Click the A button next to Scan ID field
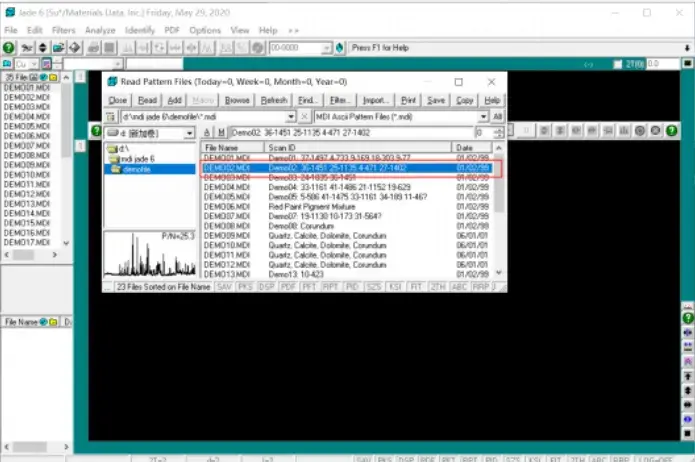Image resolution: width=695 pixels, height=462 pixels. [207, 133]
